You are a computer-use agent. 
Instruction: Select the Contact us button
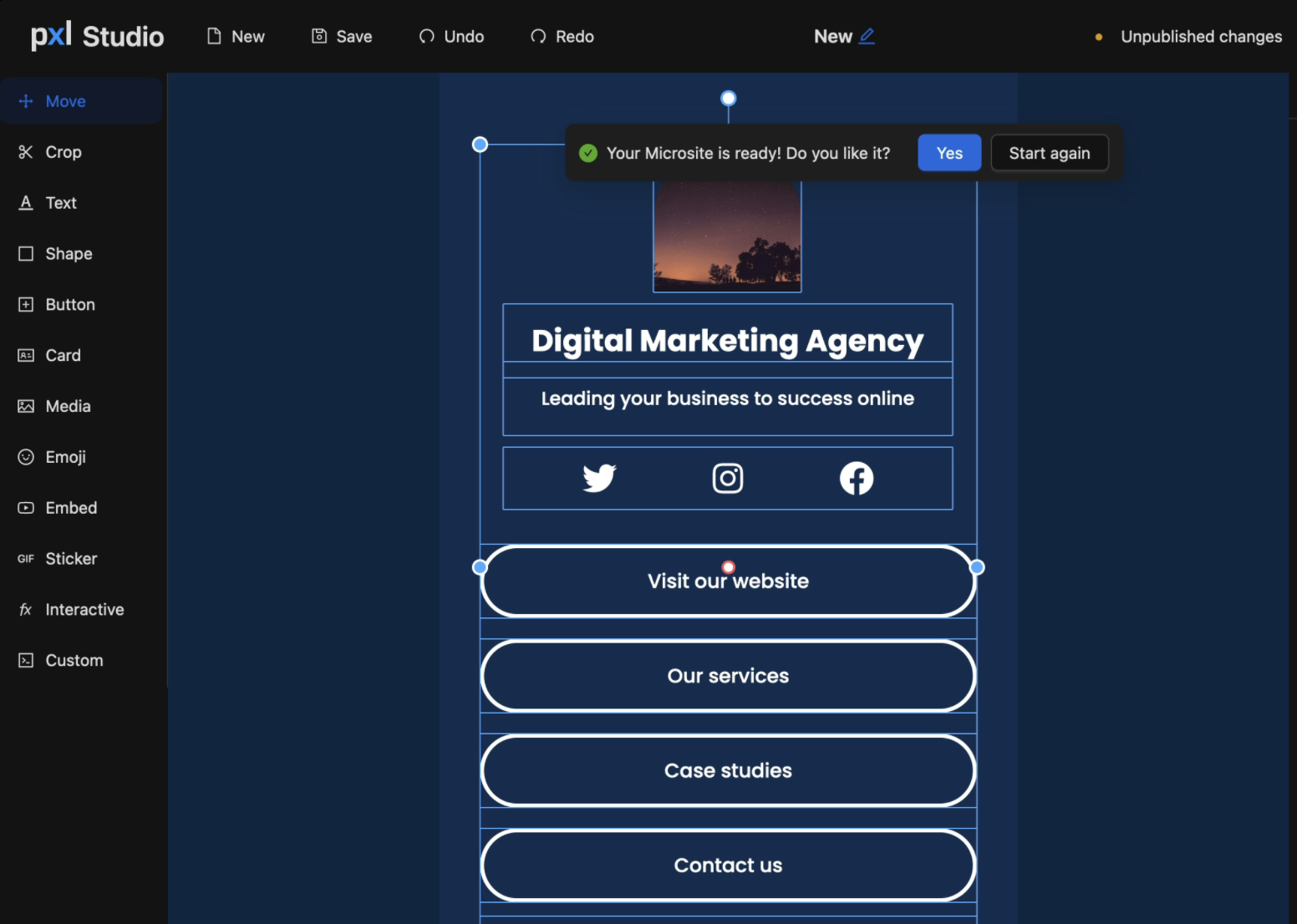pos(728,866)
